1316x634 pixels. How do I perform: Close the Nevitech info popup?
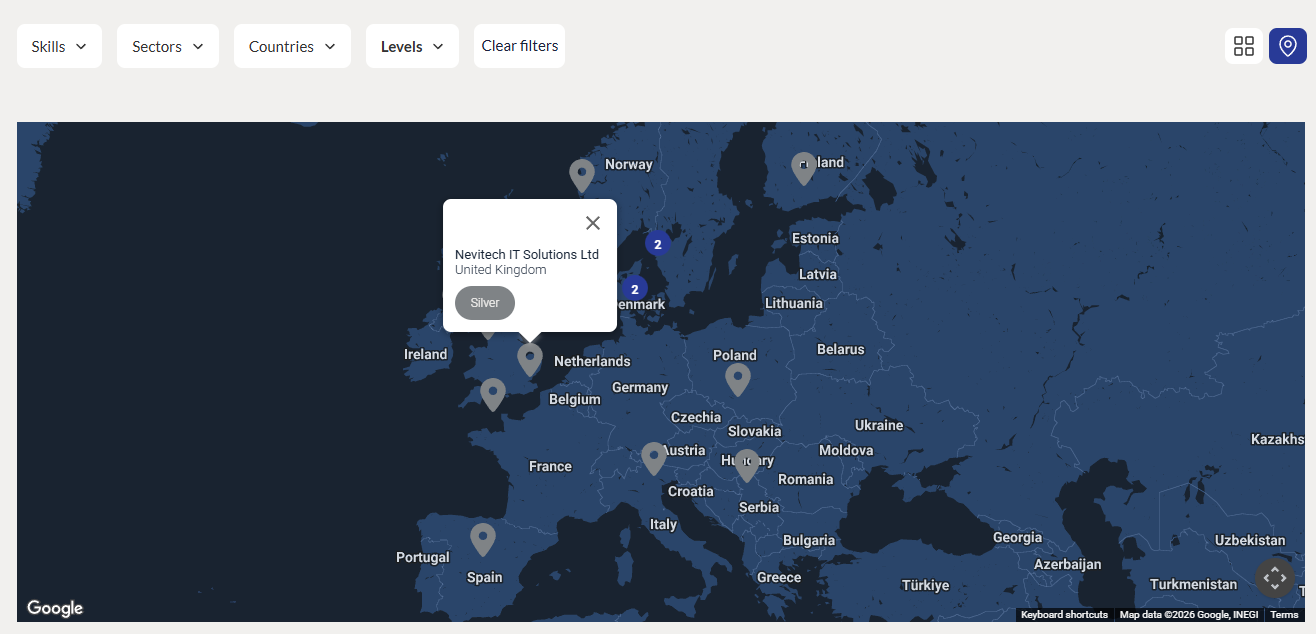click(x=593, y=223)
